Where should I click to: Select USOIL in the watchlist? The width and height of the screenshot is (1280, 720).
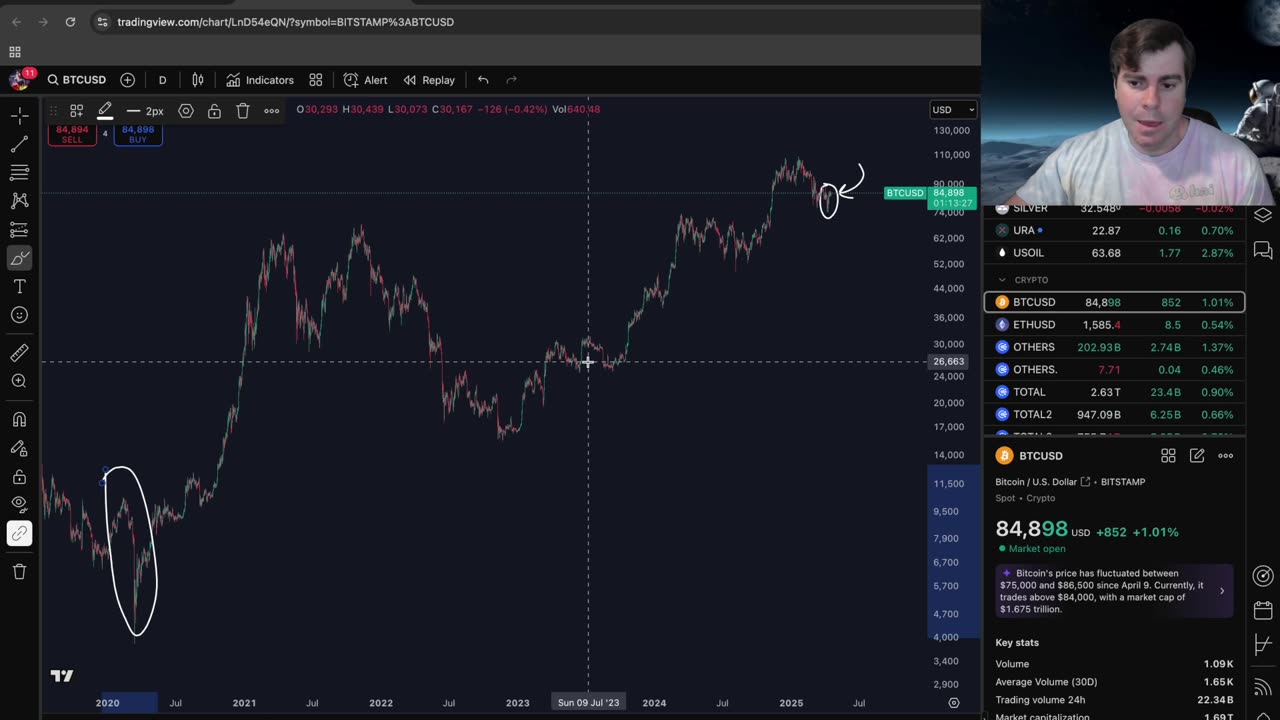click(1114, 253)
